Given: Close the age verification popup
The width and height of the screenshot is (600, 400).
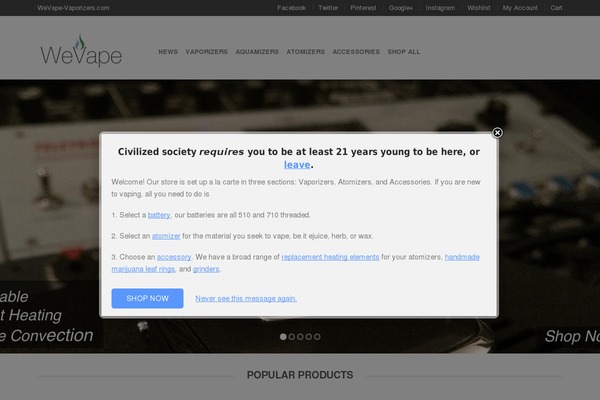Looking at the screenshot, I should click(497, 133).
